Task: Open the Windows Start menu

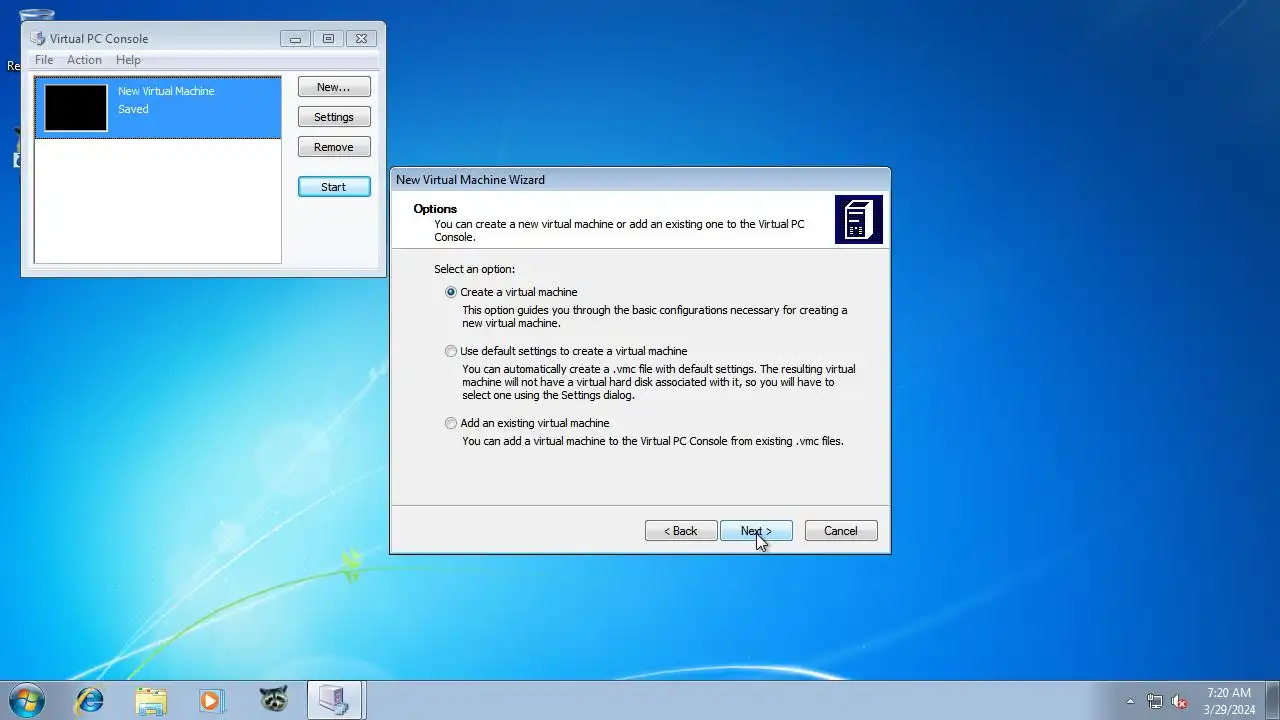Action: (x=27, y=700)
